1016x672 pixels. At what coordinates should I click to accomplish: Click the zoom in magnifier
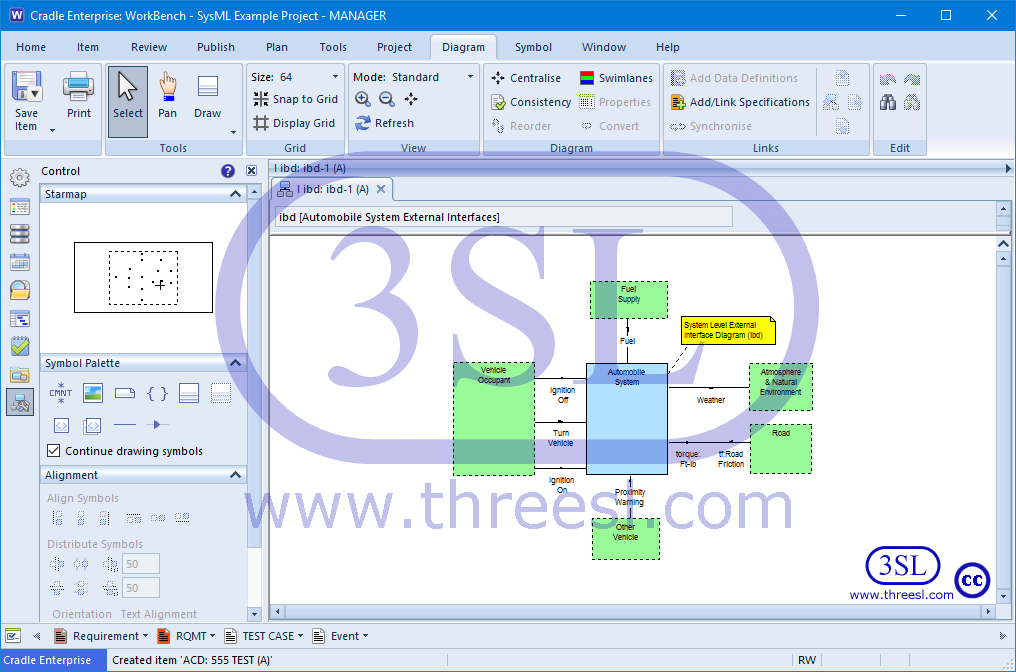point(363,99)
